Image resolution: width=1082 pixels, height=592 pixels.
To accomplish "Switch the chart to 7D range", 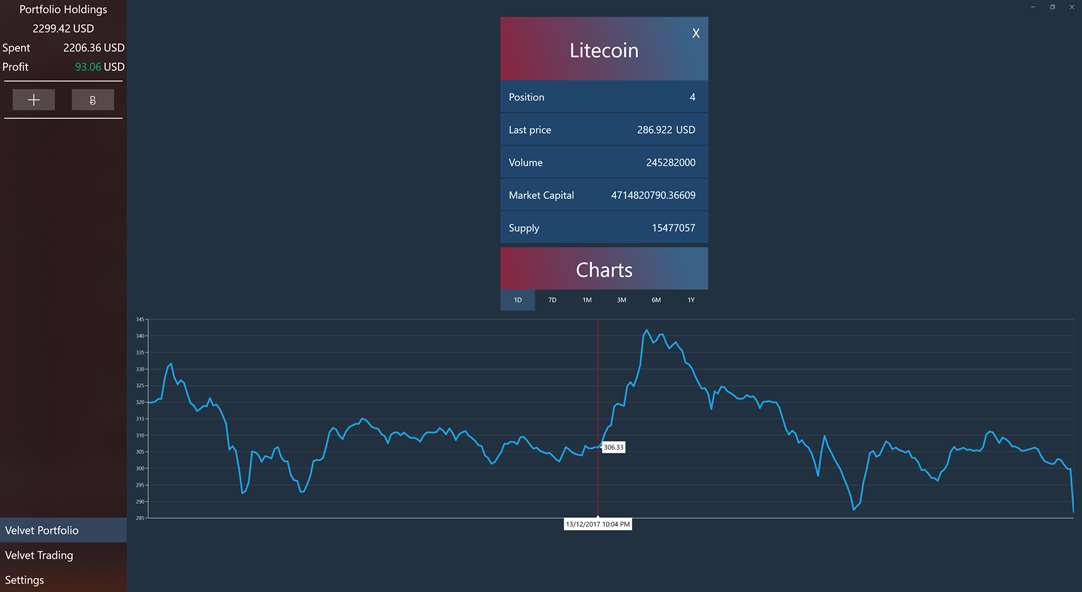I will pyautogui.click(x=552, y=300).
